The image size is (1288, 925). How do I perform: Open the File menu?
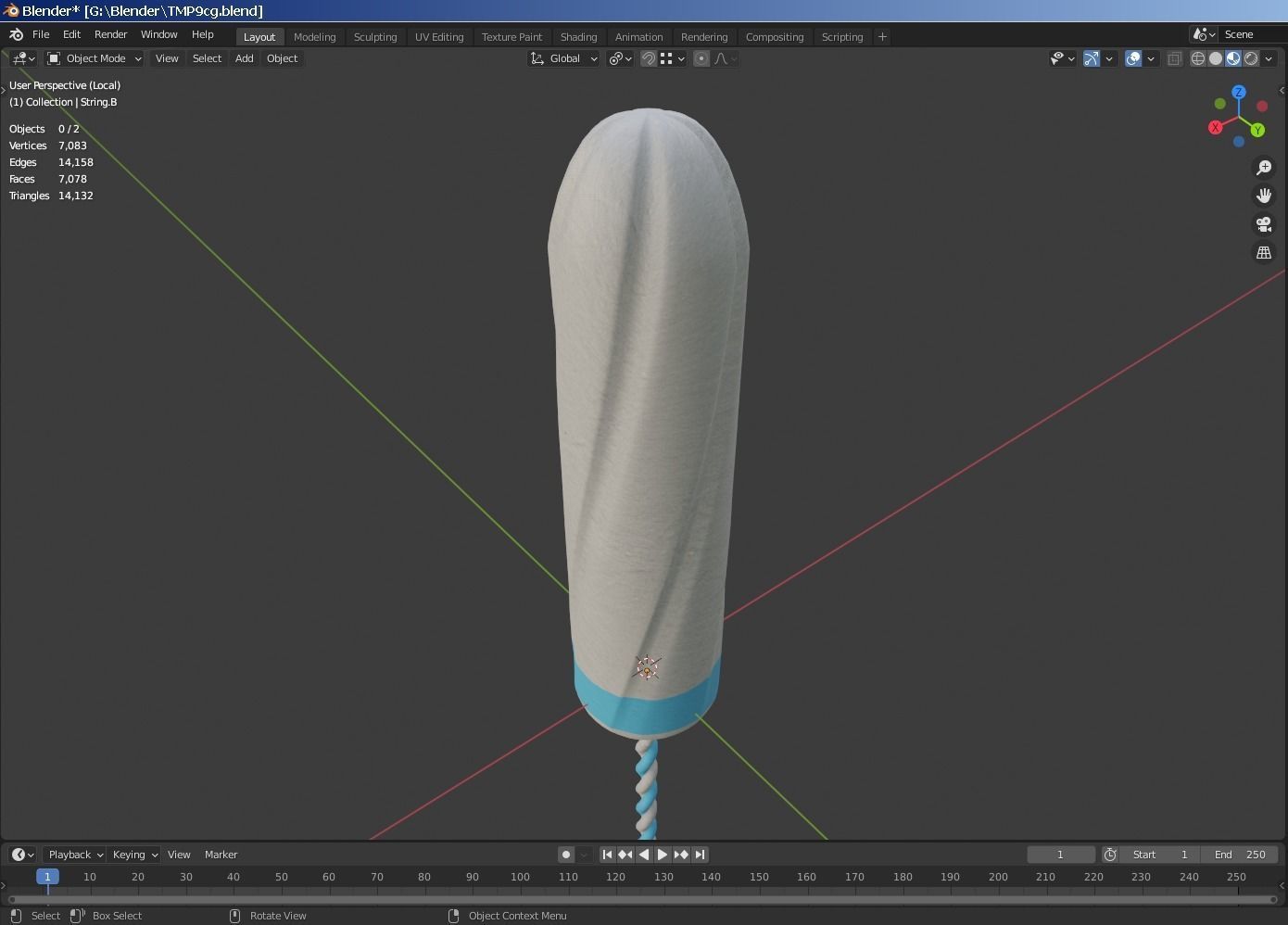coord(41,34)
